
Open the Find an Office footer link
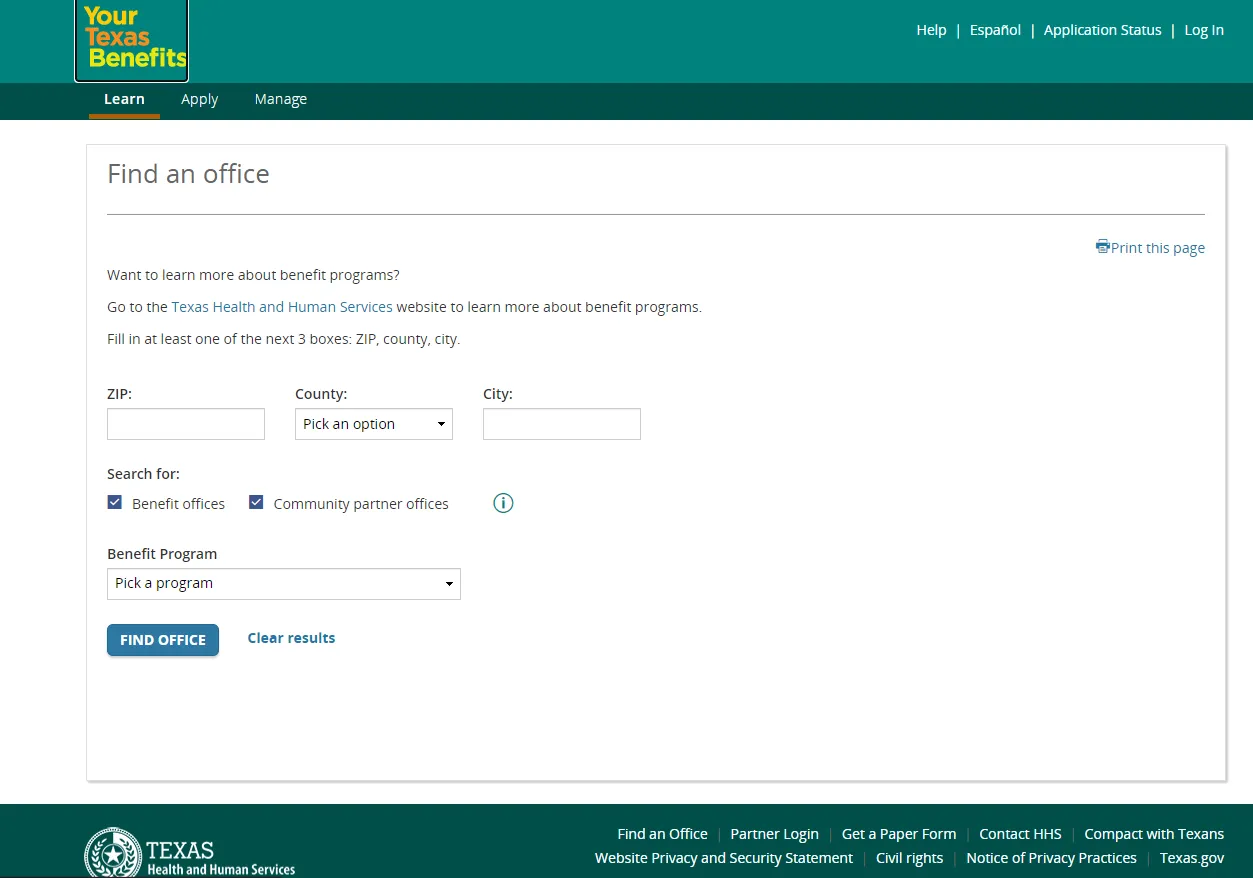(662, 834)
